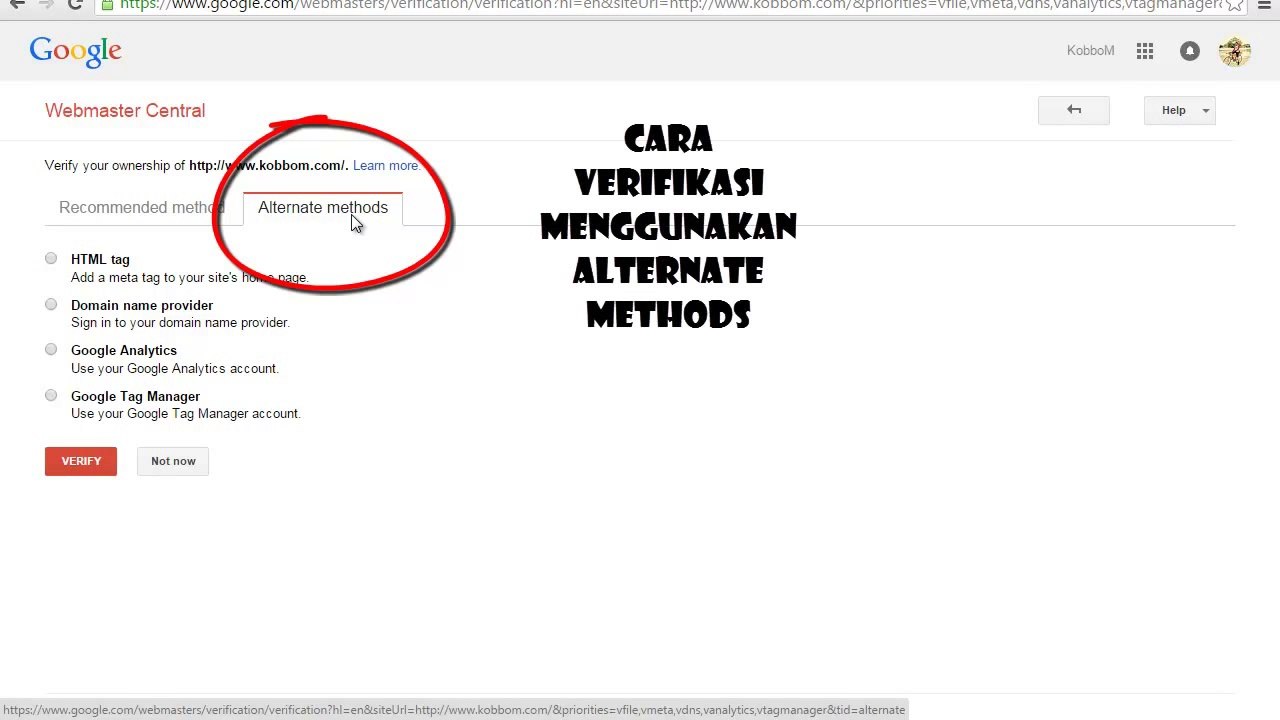This screenshot has height=720, width=1280.
Task: Select the HTML tag radio button
Action: click(x=51, y=259)
